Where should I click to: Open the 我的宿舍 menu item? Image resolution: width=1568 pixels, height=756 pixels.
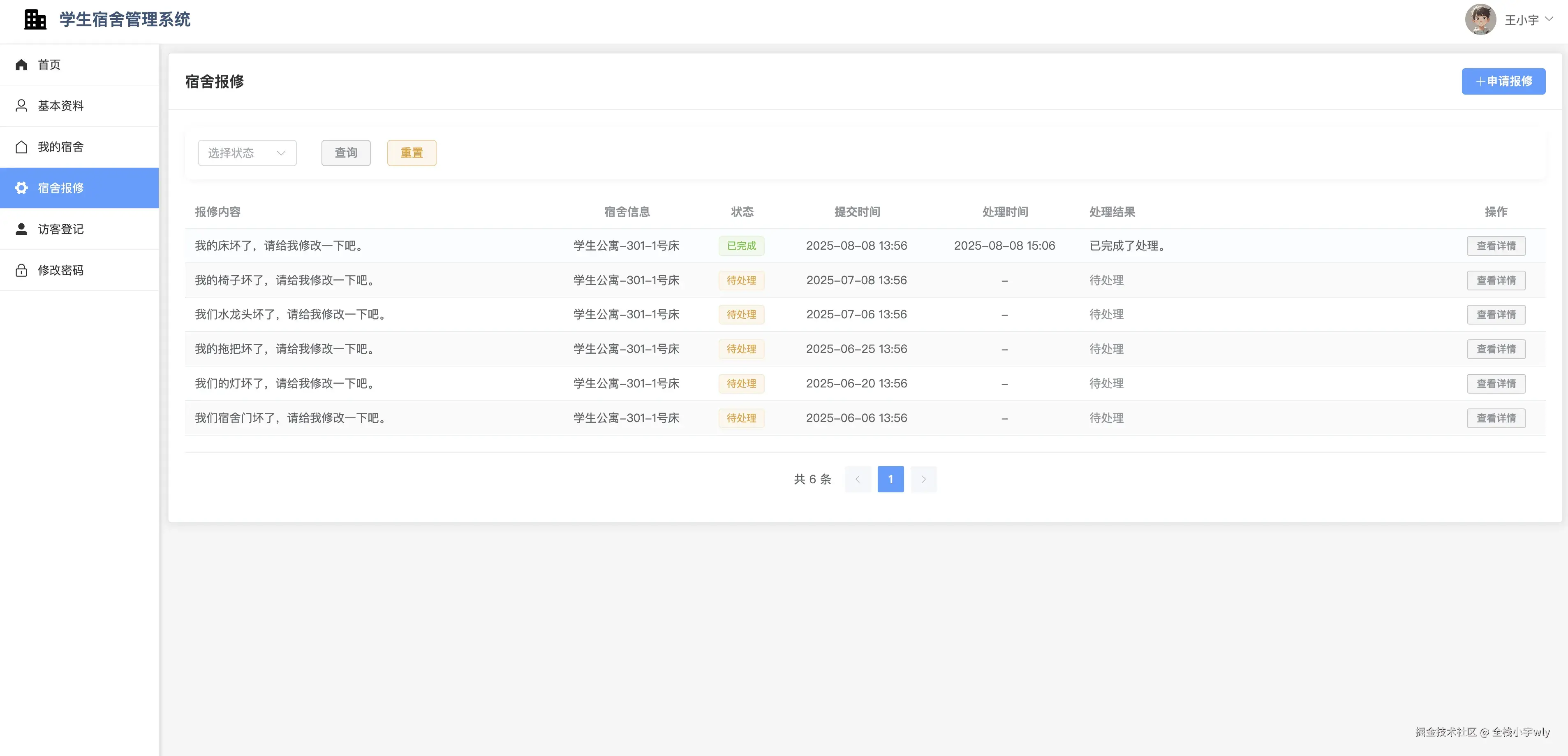point(61,147)
